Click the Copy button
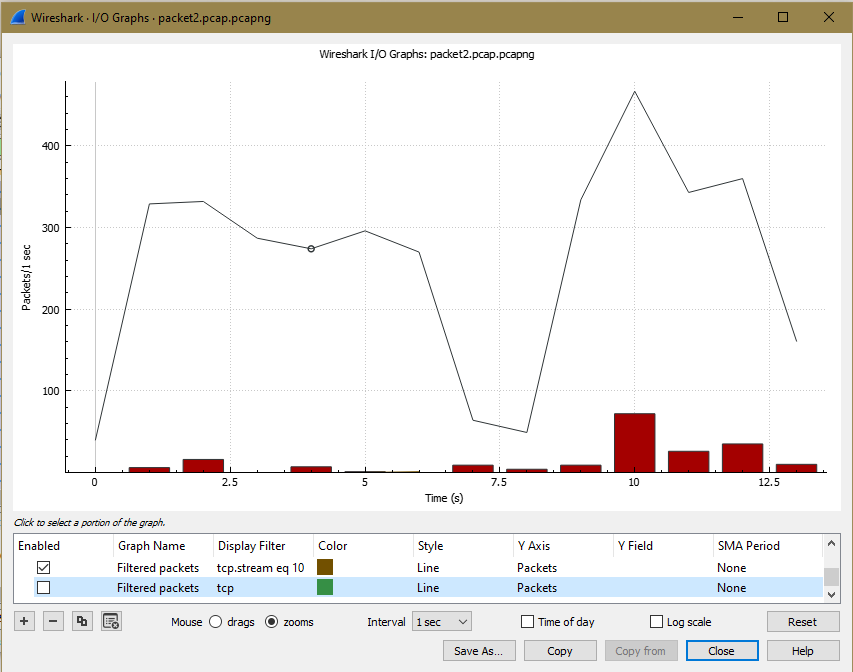853x672 pixels. coord(560,651)
